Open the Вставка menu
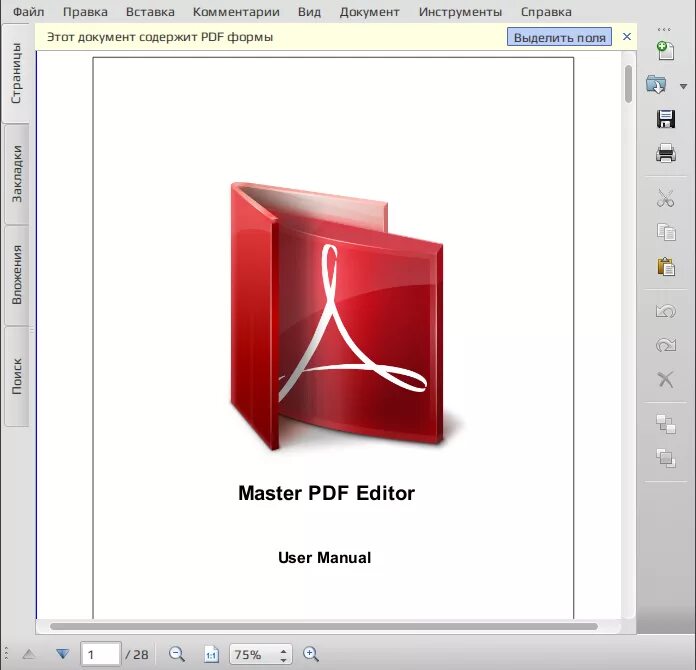696x670 pixels. (150, 12)
